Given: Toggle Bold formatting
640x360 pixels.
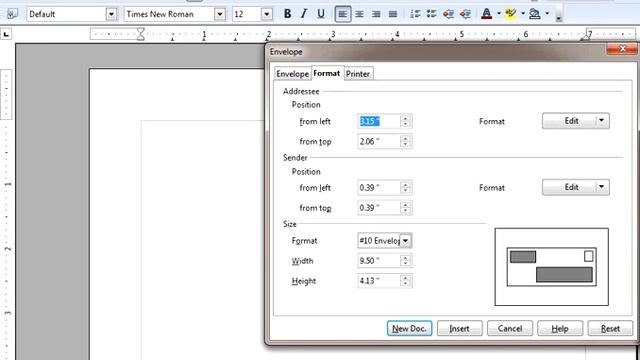Looking at the screenshot, I should 287,14.
